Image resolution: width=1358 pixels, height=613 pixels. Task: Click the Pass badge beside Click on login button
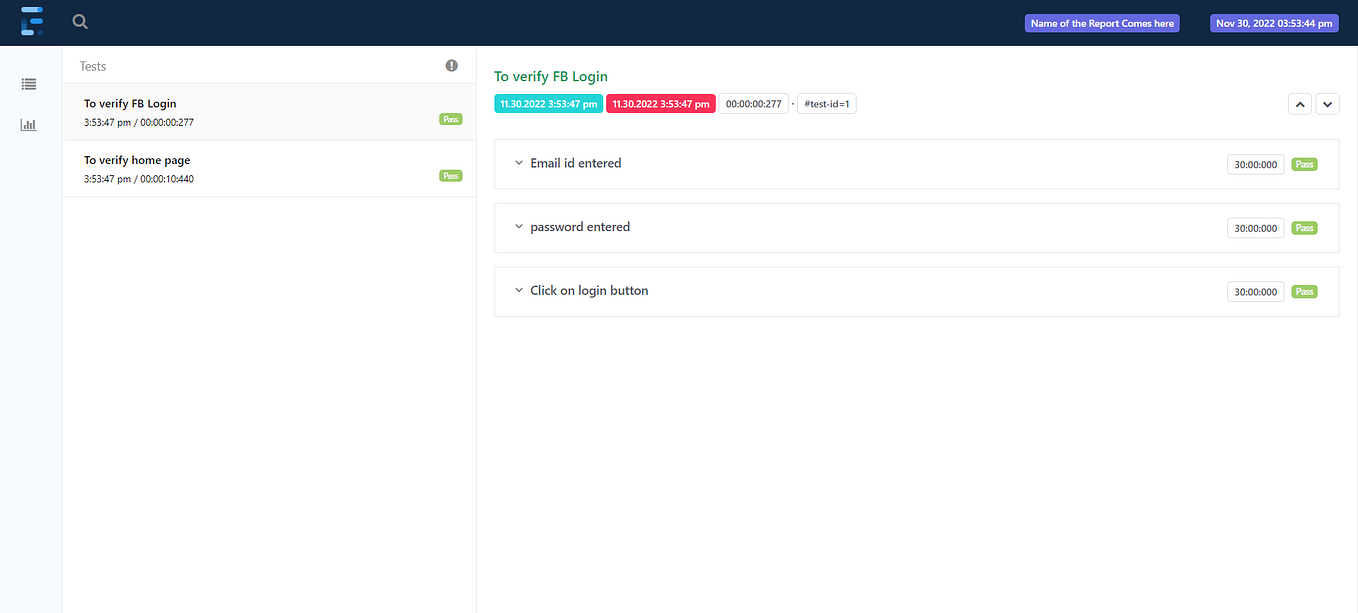[1304, 291]
